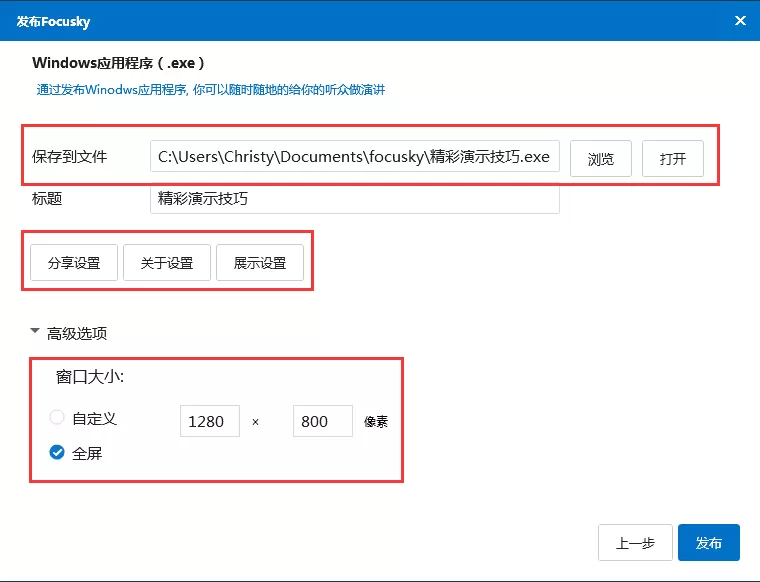The image size is (760, 582).
Task: Click the Windows应用程序 (.exe) heading
Action: [x=118, y=63]
